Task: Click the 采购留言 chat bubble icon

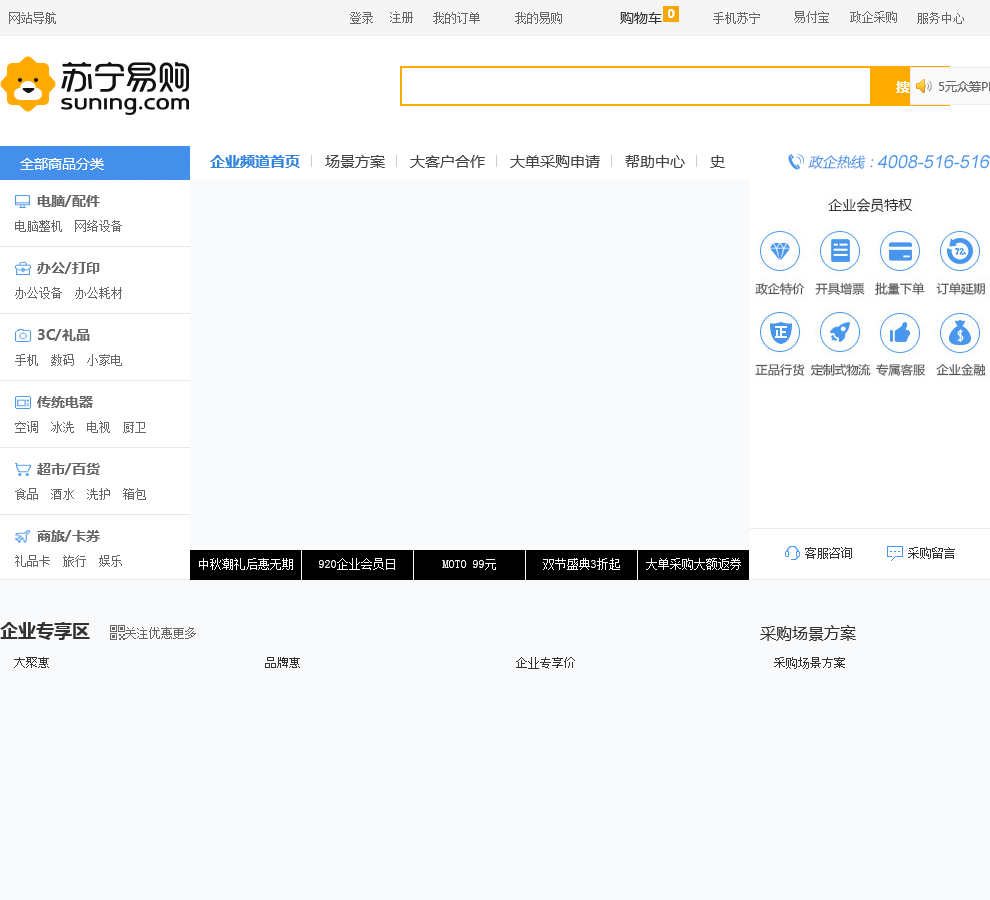Action: click(895, 553)
